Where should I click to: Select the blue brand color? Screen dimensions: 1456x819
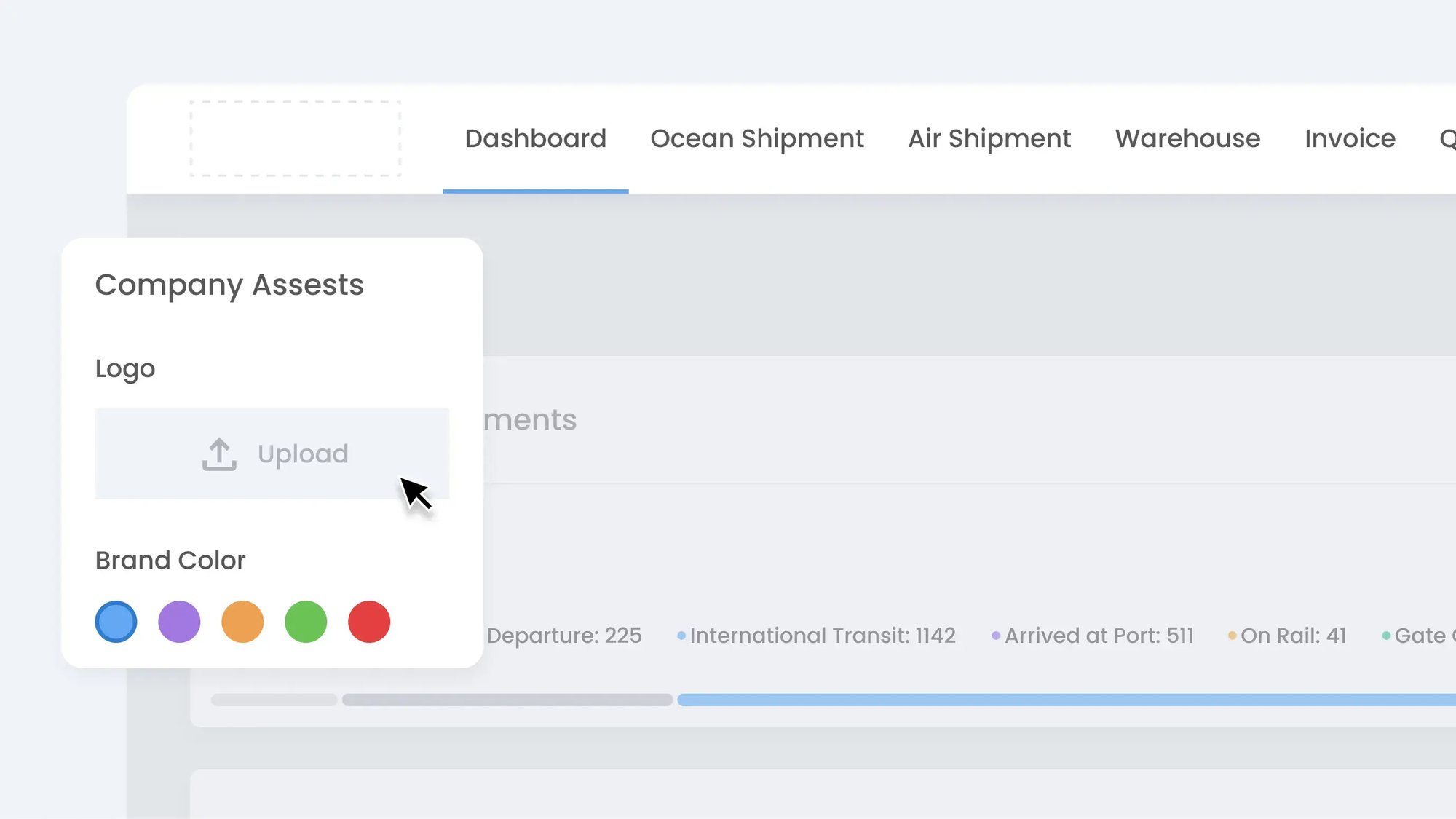coord(116,622)
